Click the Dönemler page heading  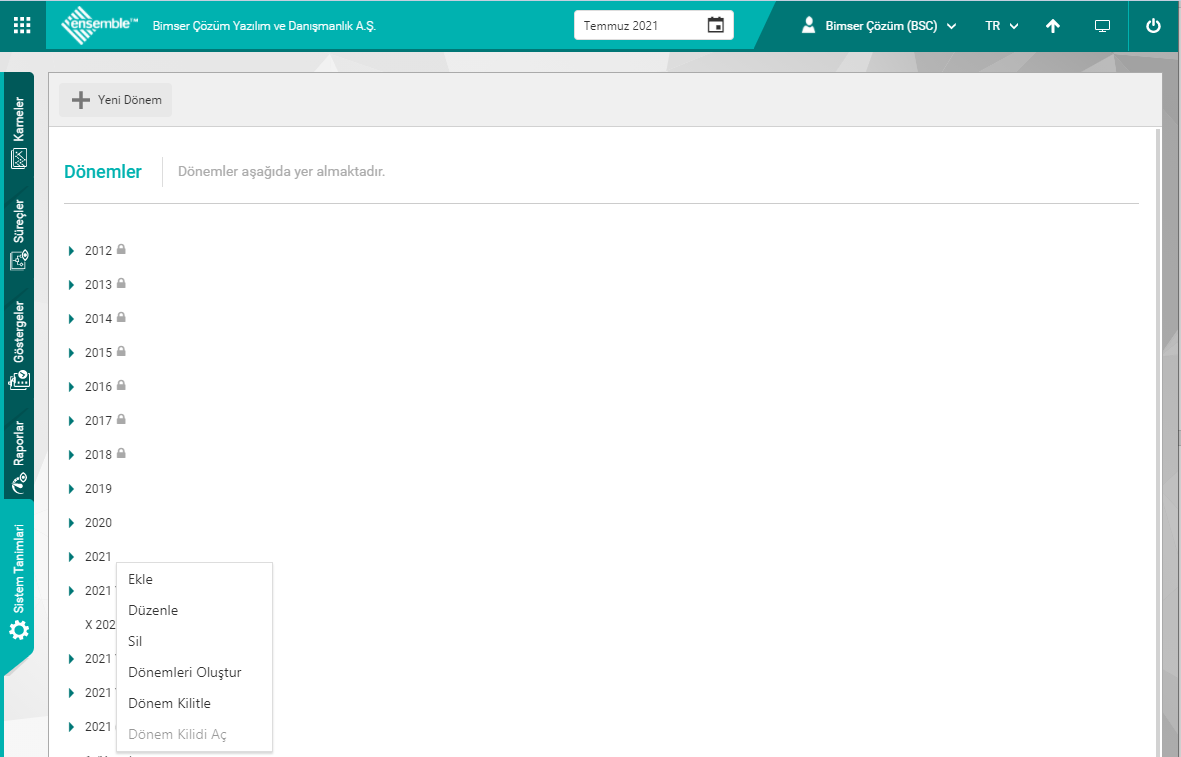[x=103, y=172]
